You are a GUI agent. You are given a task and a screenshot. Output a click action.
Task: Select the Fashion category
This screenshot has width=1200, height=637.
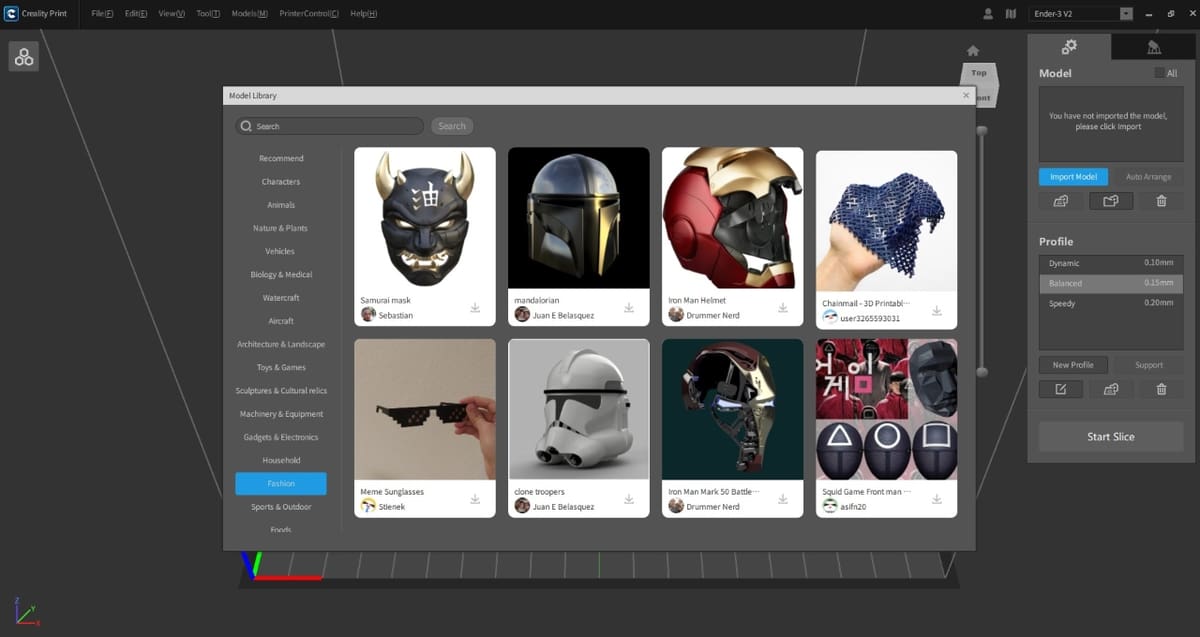(x=281, y=484)
